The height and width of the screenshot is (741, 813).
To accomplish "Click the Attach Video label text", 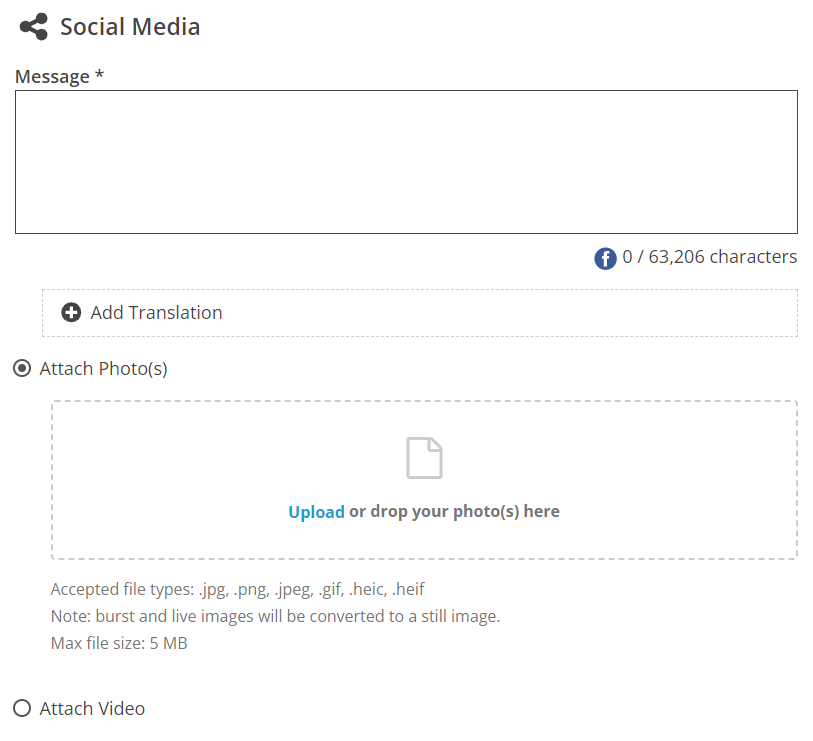I will 92,708.
